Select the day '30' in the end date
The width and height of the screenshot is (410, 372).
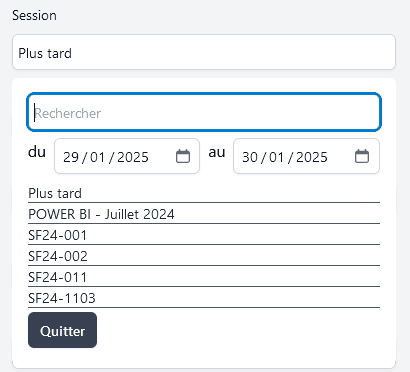pyautogui.click(x=250, y=157)
